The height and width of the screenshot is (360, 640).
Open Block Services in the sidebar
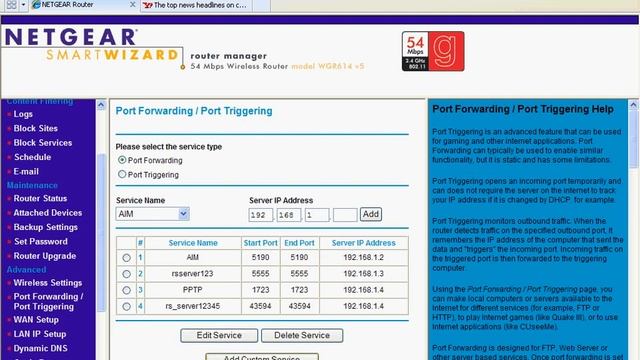tap(43, 143)
